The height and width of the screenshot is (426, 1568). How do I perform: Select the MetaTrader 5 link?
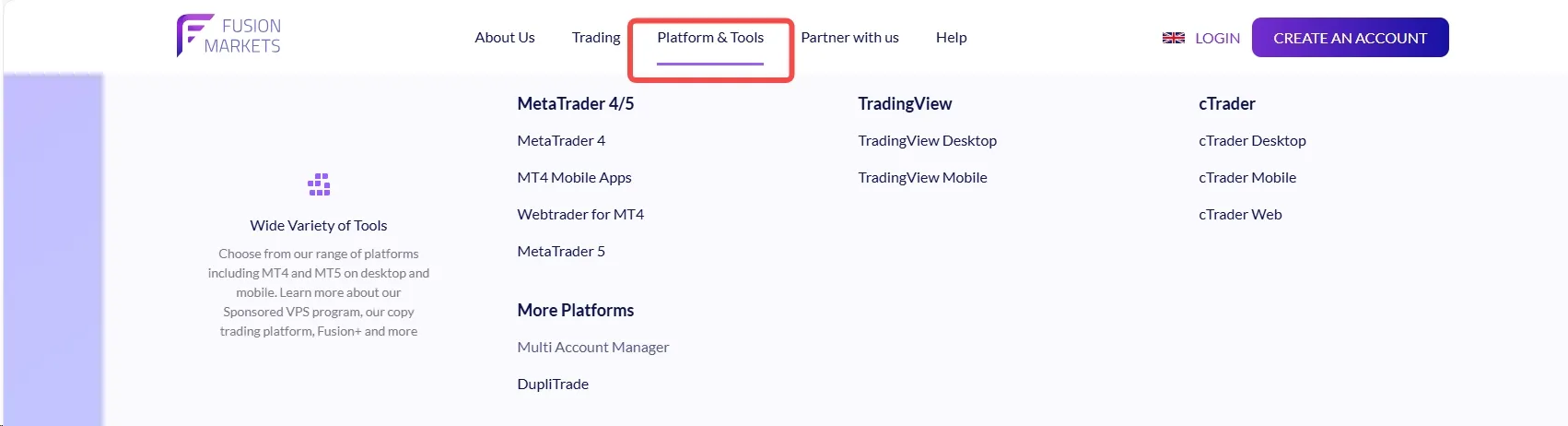(561, 252)
